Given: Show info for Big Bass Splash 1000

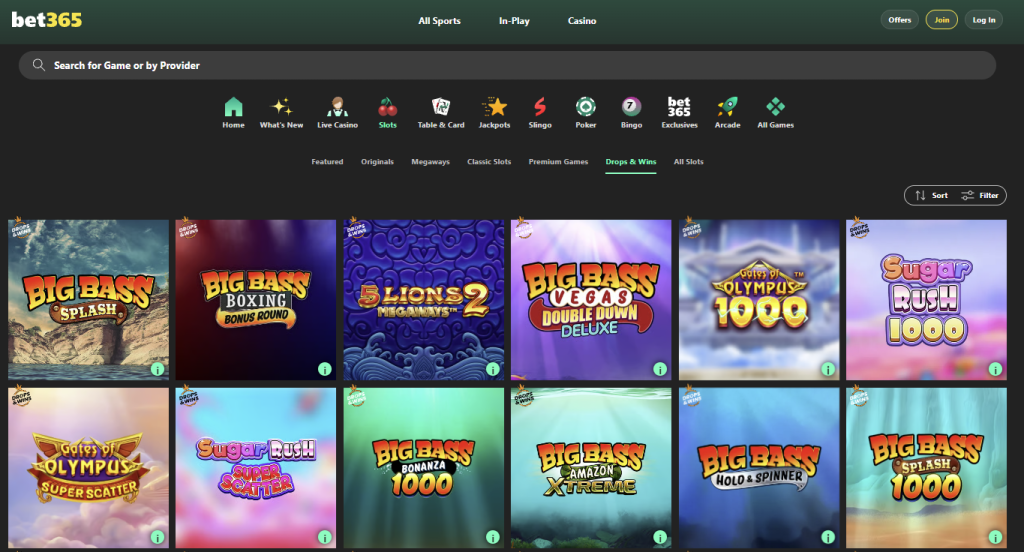Looking at the screenshot, I should (x=995, y=537).
